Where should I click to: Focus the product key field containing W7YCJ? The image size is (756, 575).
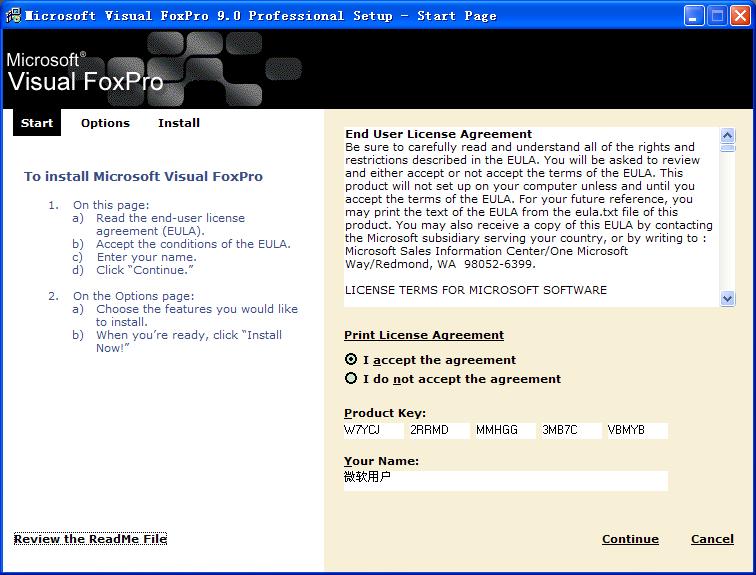tap(374, 430)
